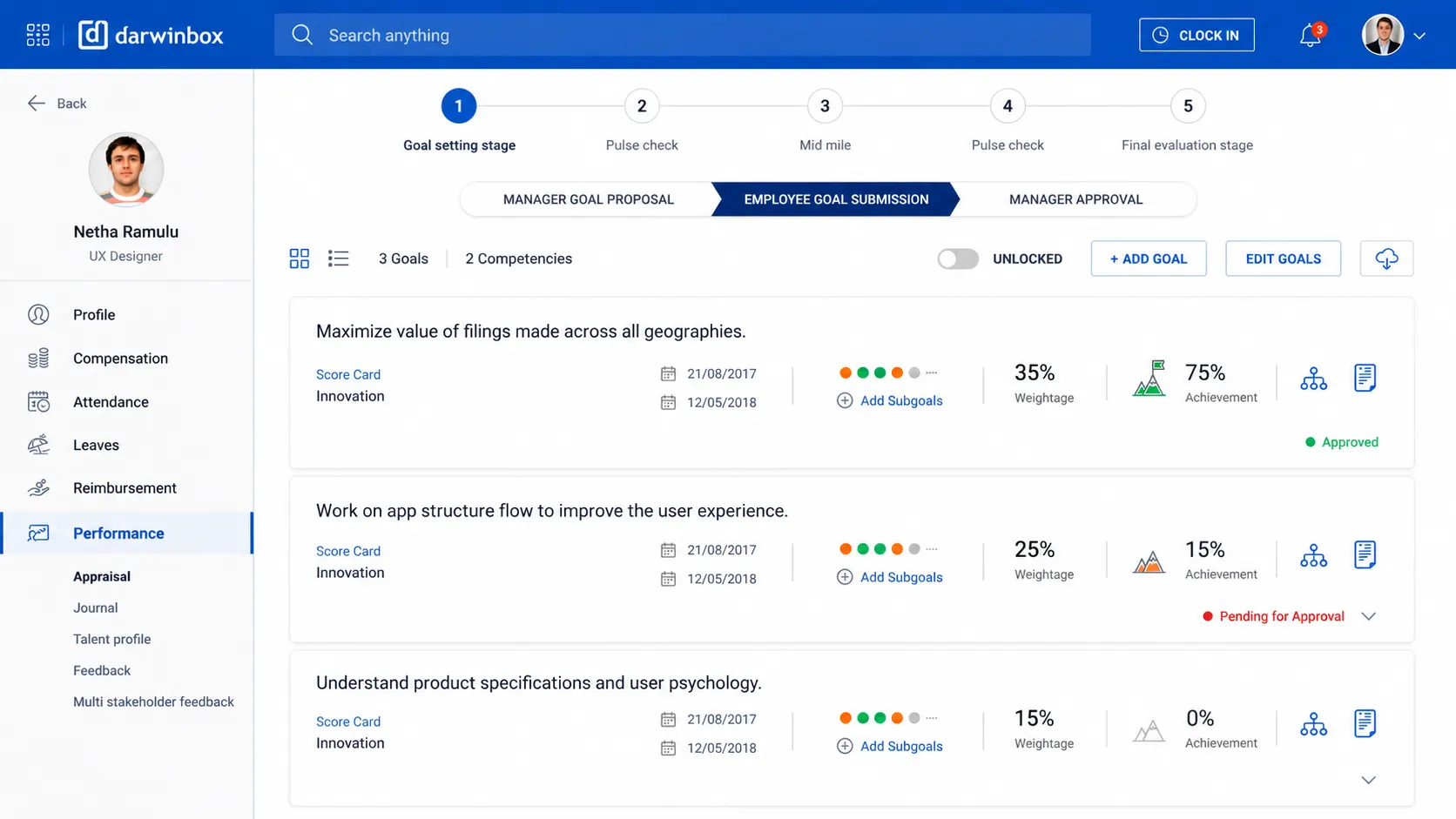Expand the Pending for Approval chevron
This screenshot has height=819, width=1456.
pyautogui.click(x=1369, y=616)
